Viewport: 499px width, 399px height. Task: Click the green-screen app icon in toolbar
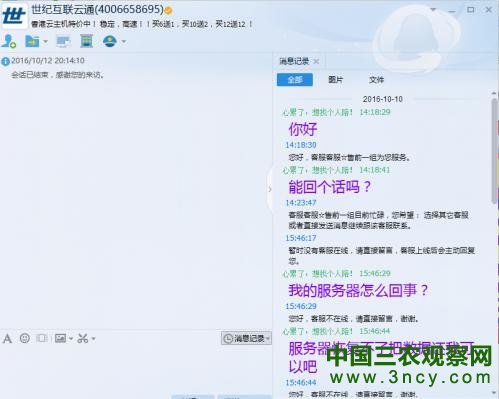click(x=87, y=41)
